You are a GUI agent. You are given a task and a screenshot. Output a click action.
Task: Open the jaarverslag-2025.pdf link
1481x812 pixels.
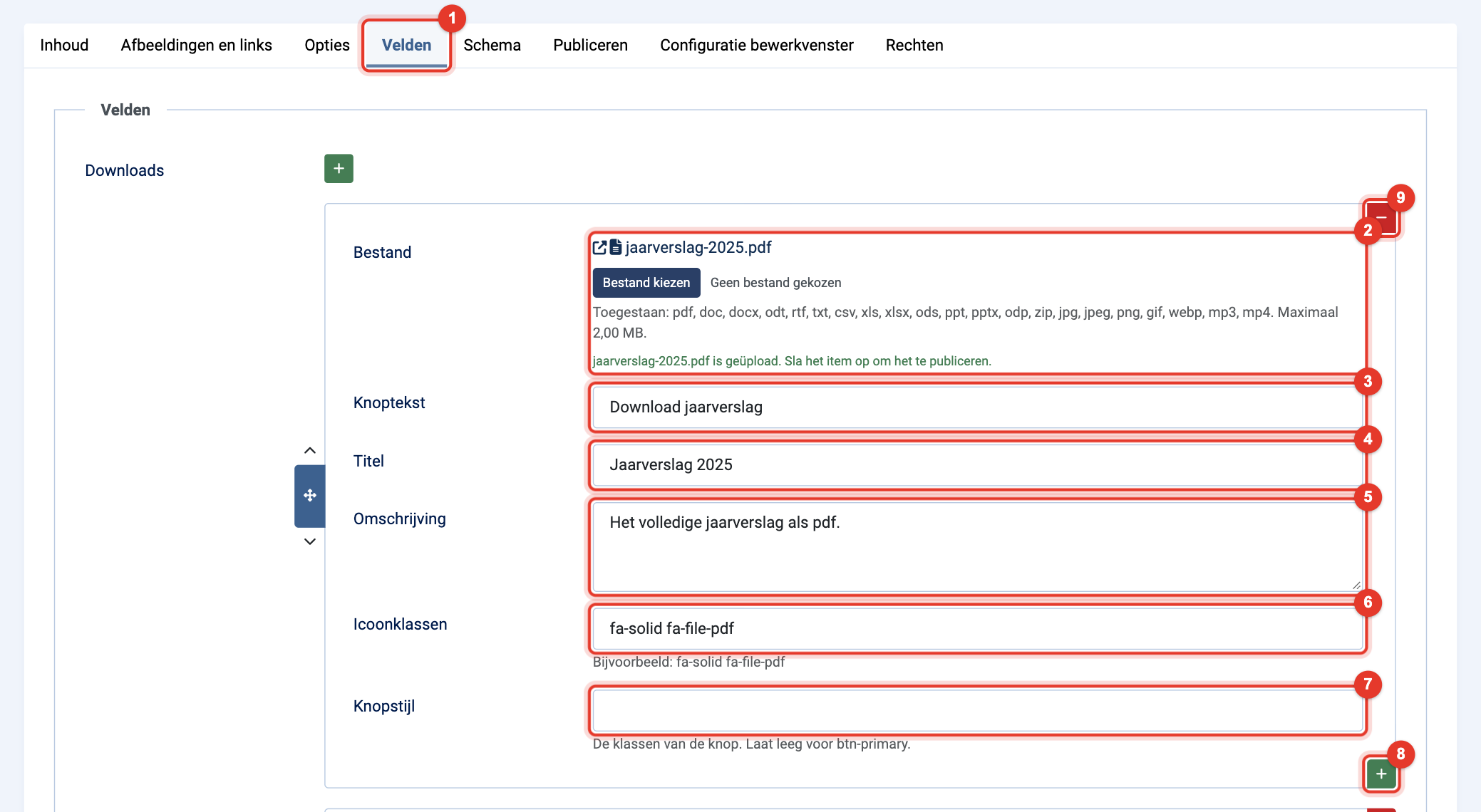(698, 247)
